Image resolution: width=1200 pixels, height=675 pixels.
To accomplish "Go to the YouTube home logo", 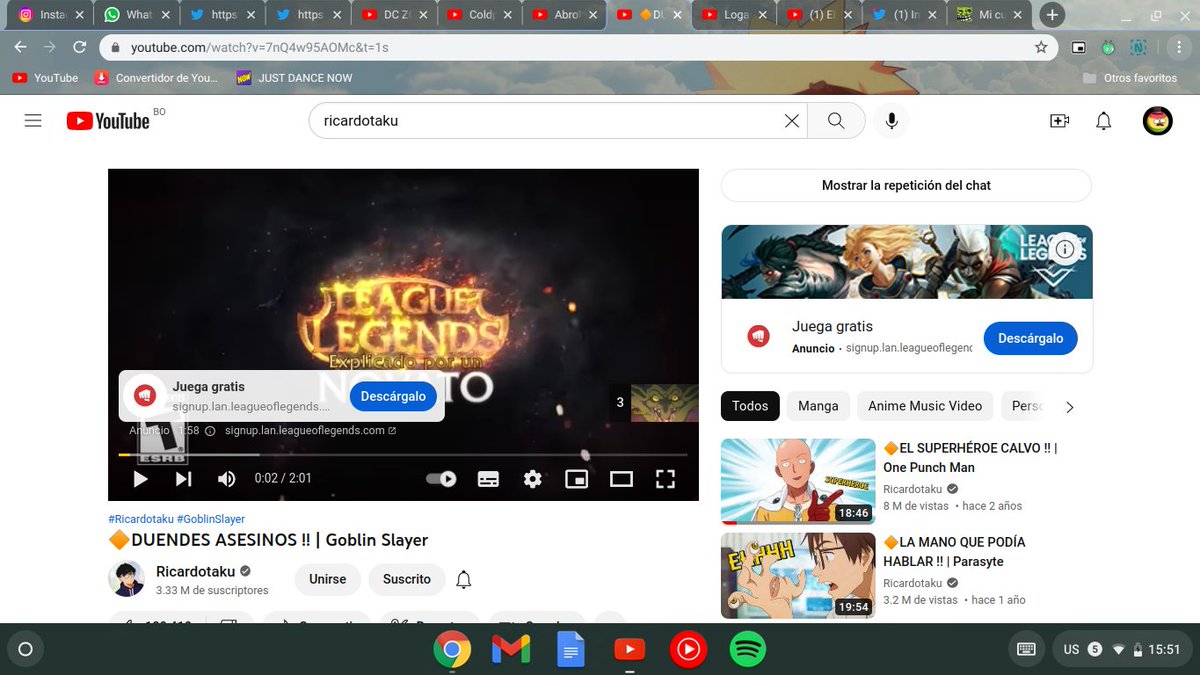I will click(x=108, y=121).
